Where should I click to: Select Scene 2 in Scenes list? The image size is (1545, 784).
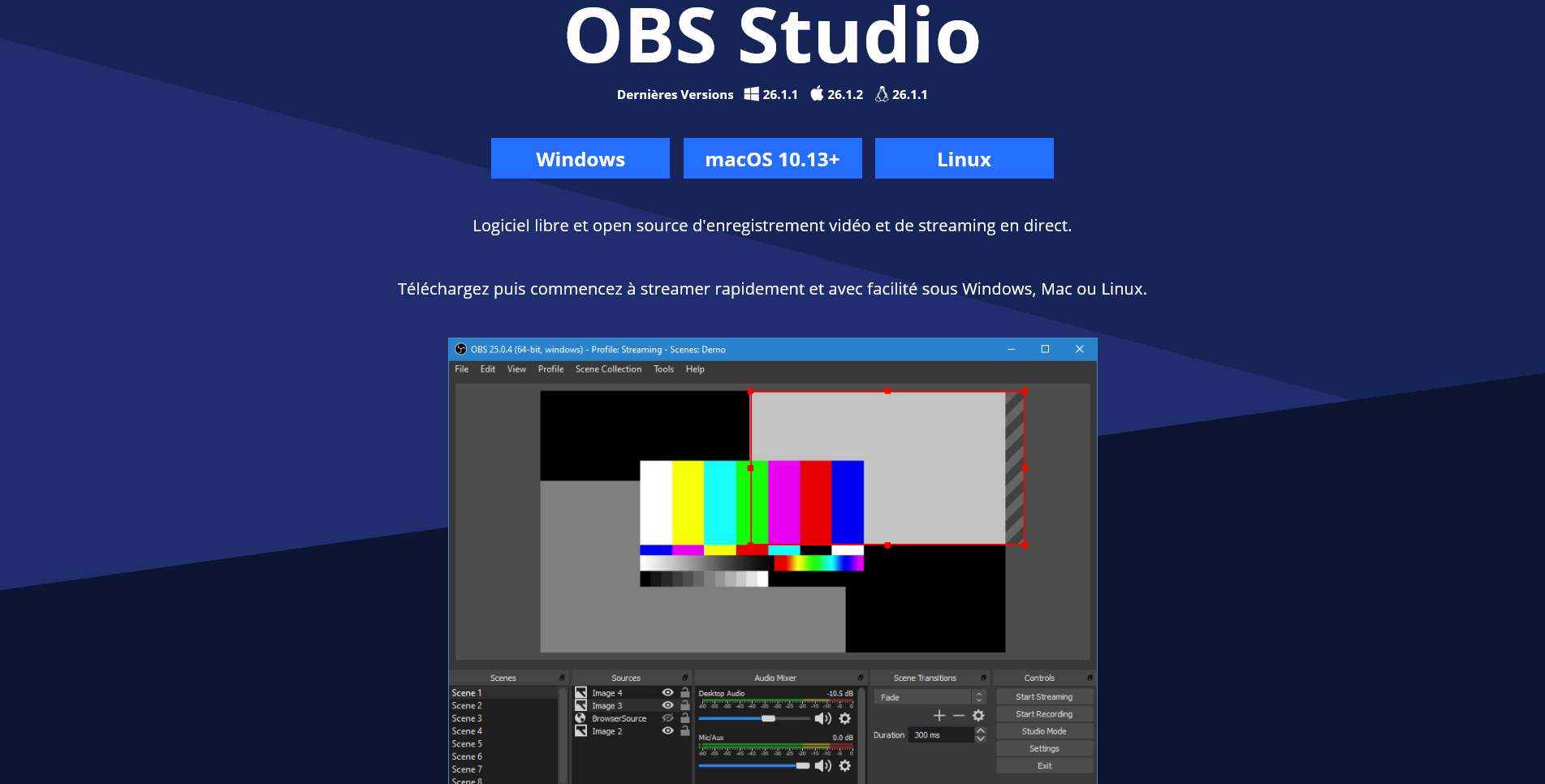click(x=503, y=705)
